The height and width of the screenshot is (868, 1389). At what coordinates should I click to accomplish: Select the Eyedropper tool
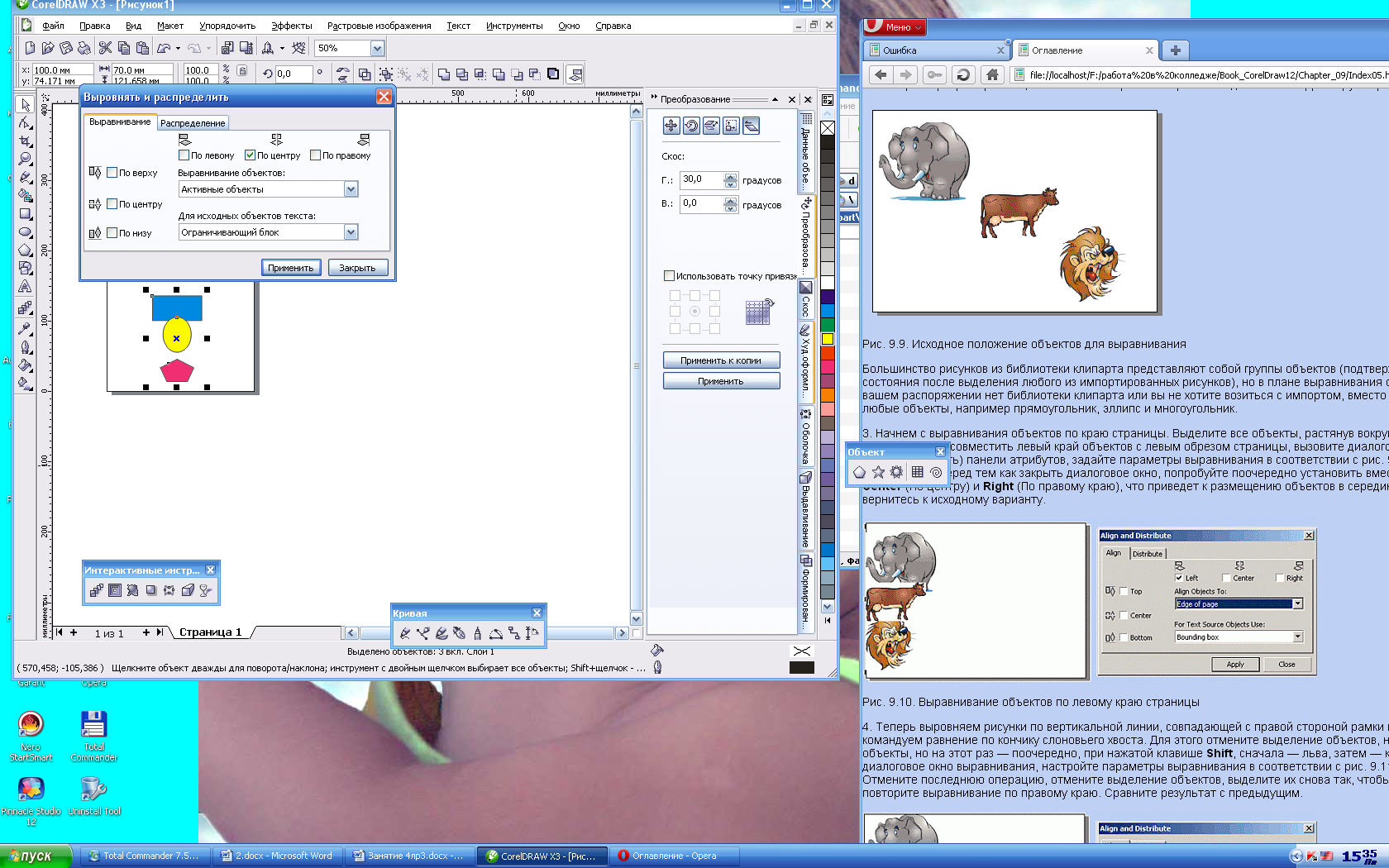pyautogui.click(x=26, y=328)
